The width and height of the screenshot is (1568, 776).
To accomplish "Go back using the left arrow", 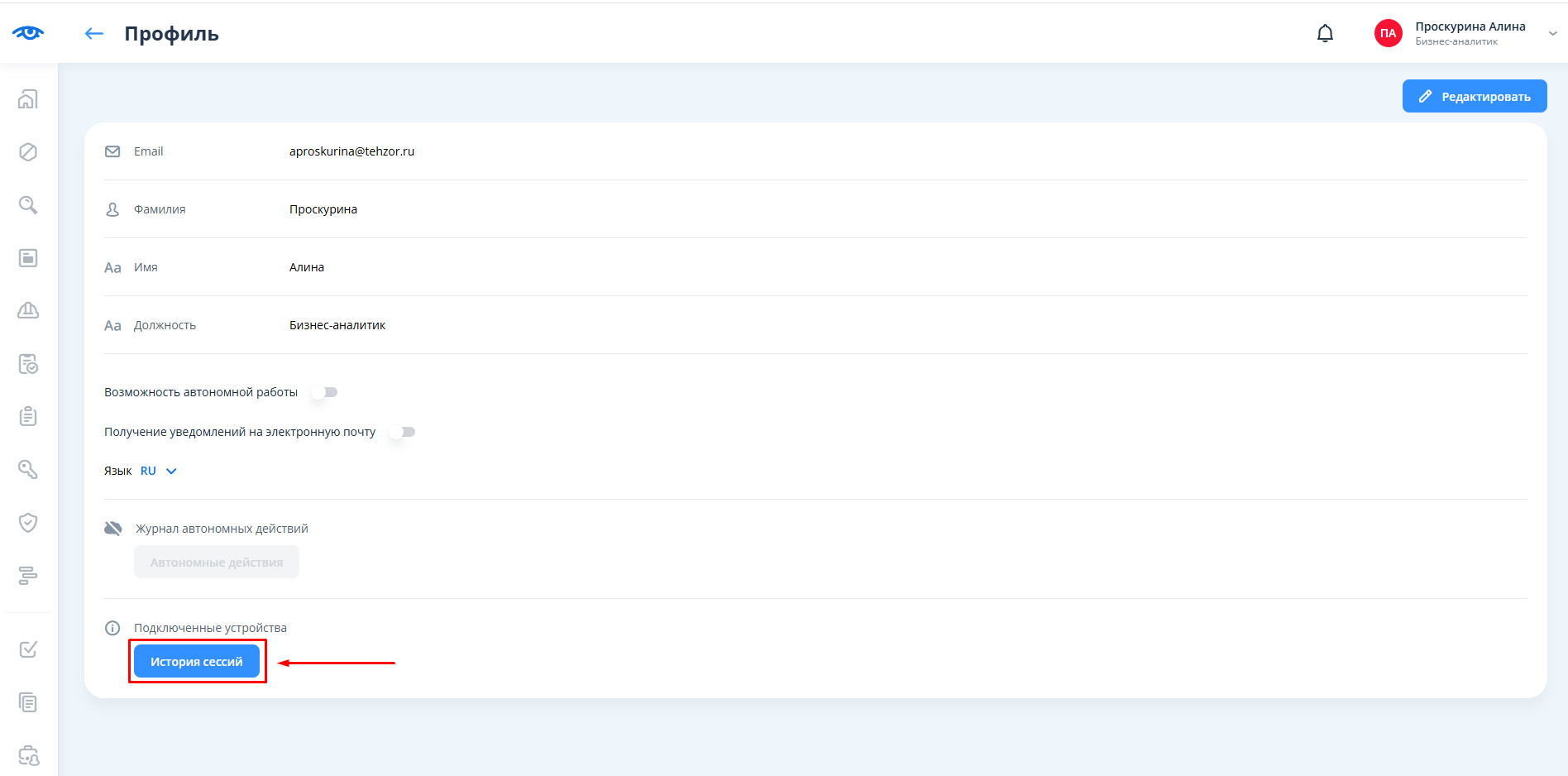I will [x=94, y=33].
